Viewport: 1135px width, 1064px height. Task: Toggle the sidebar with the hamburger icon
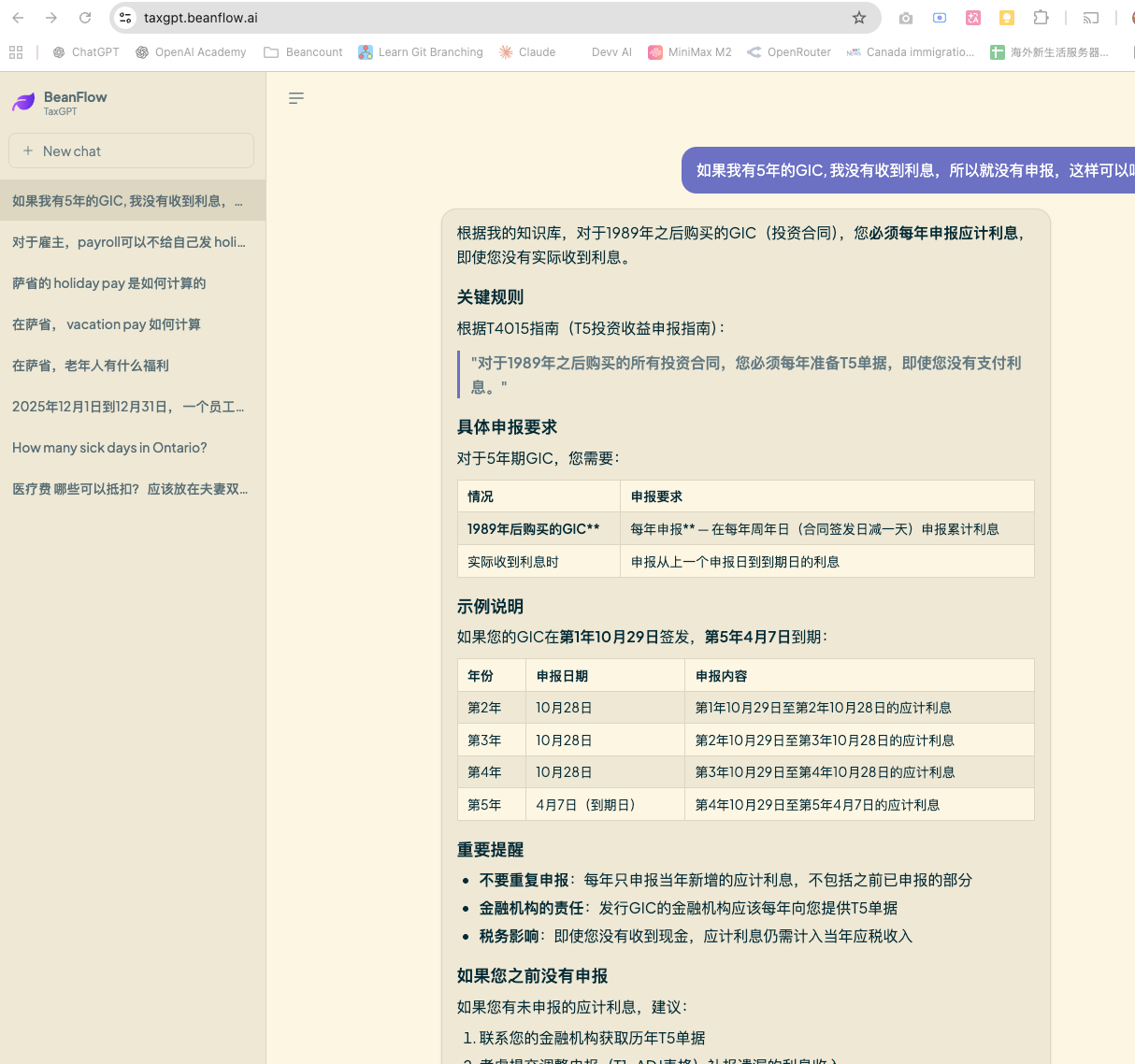point(296,98)
